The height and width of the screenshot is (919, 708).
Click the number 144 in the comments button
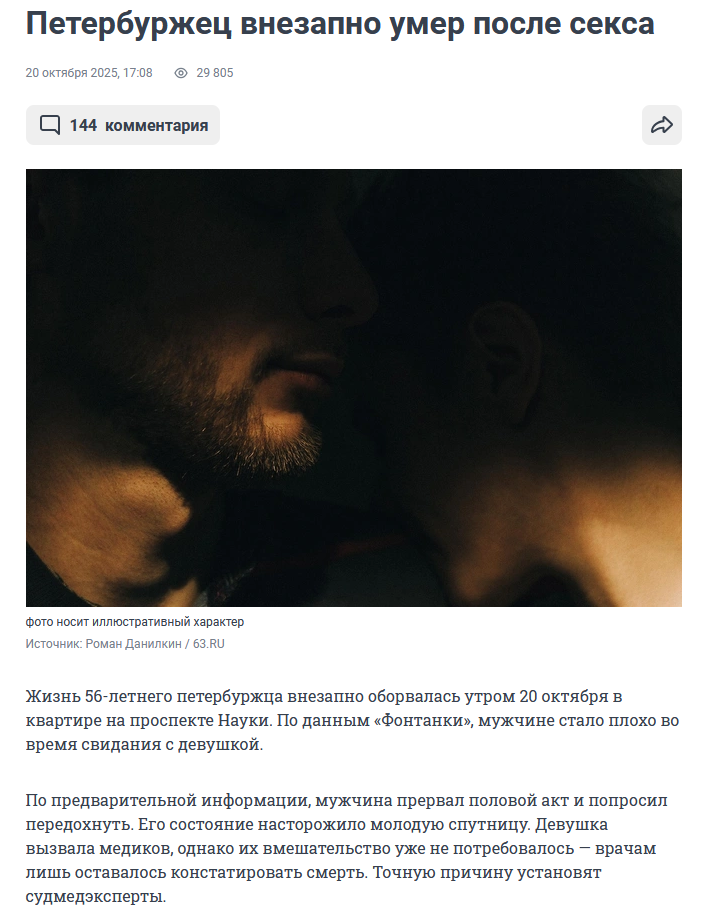[x=83, y=125]
